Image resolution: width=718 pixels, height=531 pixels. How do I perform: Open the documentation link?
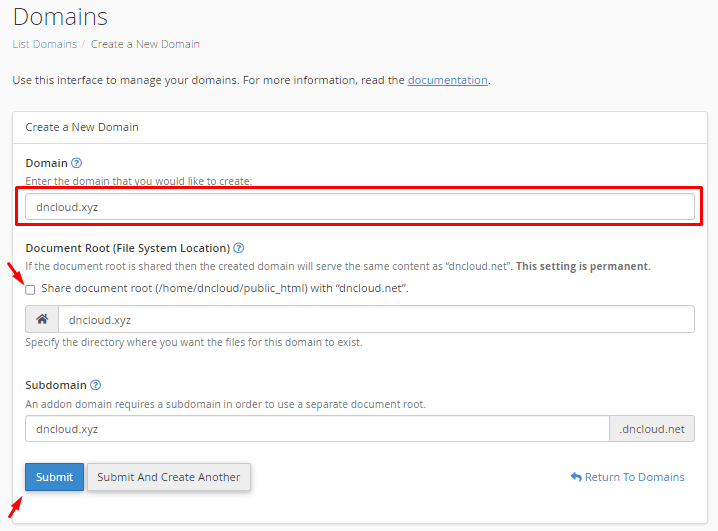[x=447, y=80]
